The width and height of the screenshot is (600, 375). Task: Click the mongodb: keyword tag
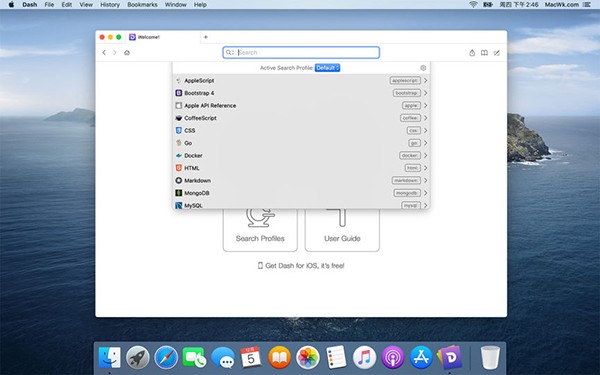pyautogui.click(x=407, y=193)
